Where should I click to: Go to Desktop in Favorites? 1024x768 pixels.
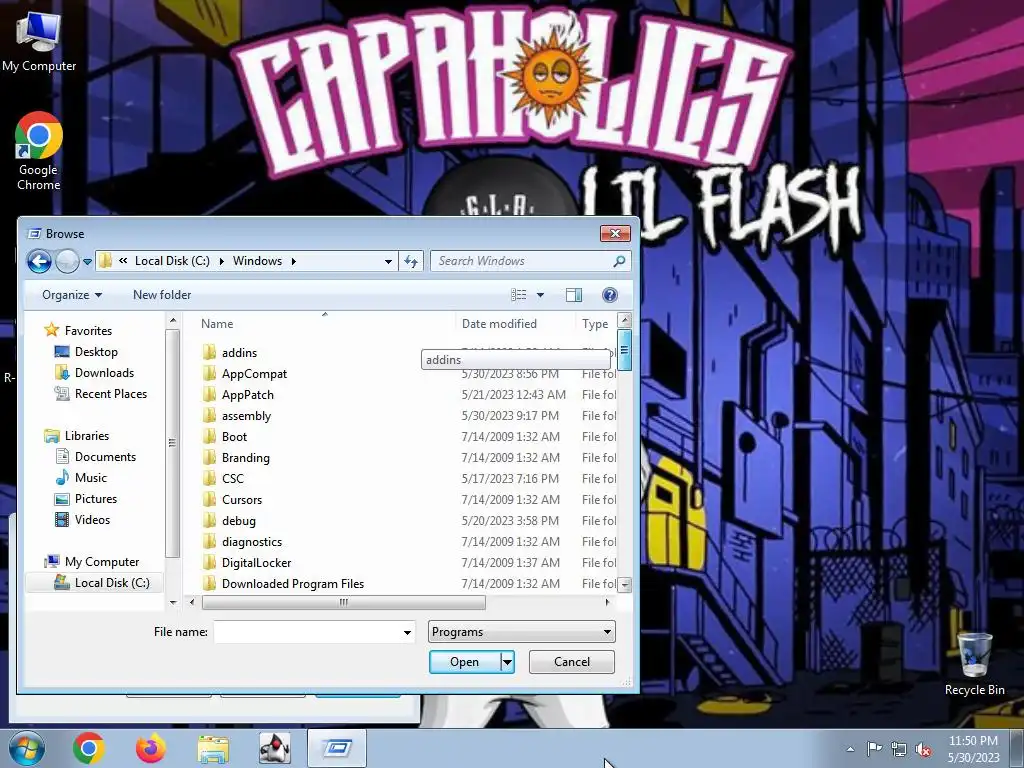(96, 352)
